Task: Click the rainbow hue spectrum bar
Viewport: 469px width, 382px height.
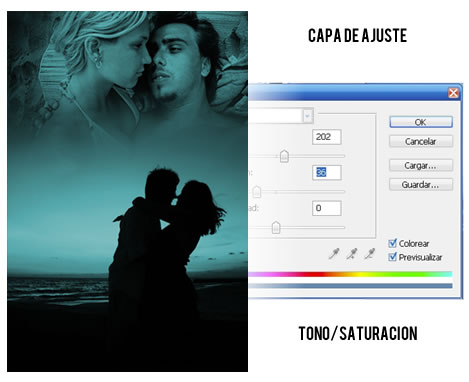Action: 351,274
